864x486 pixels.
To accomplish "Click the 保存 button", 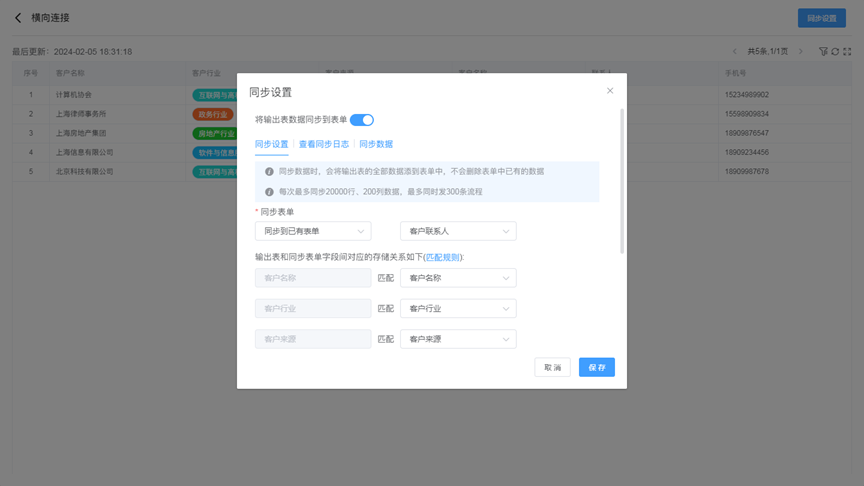I will [x=596, y=368].
